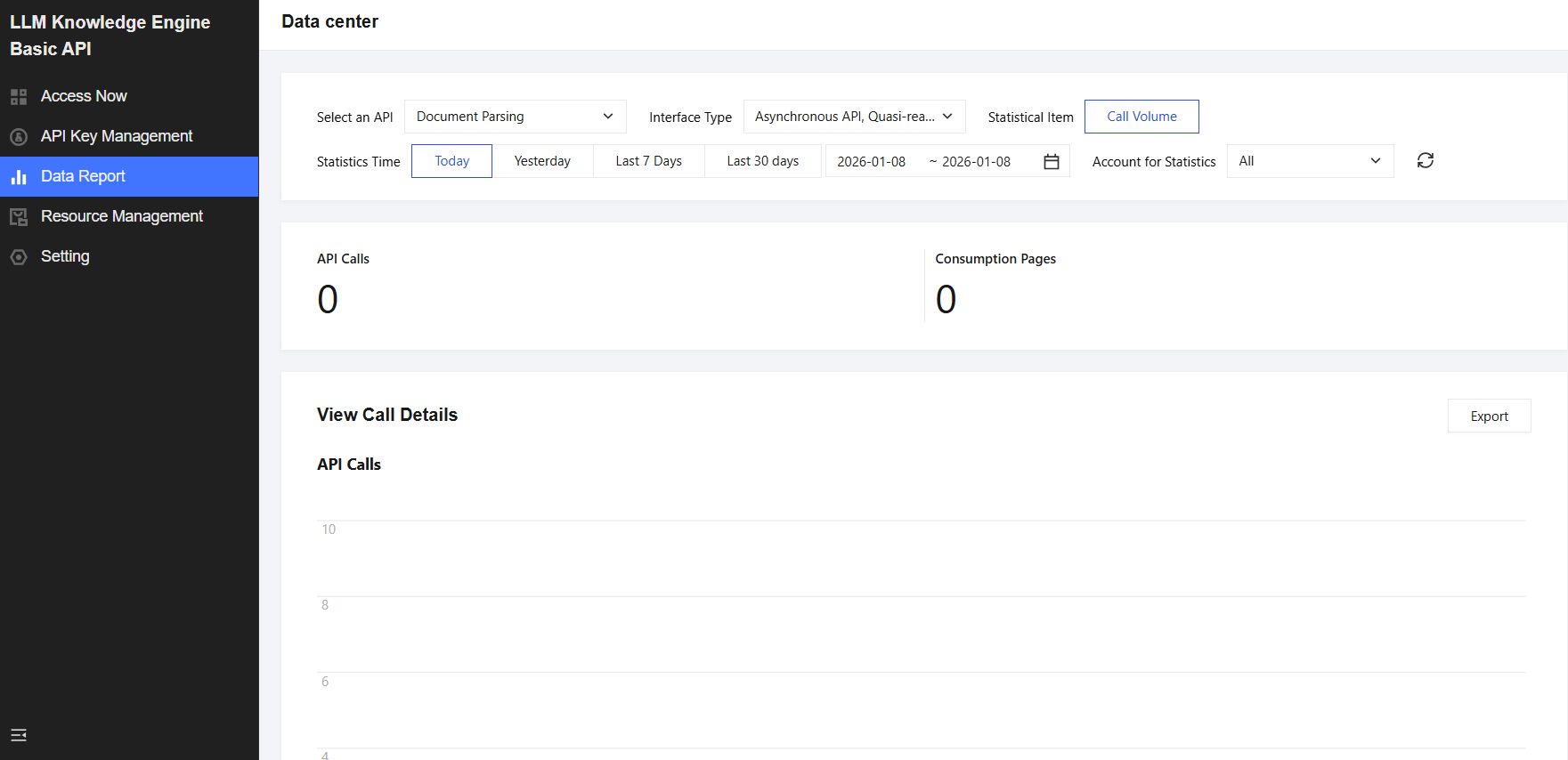This screenshot has height=760, width=1568.
Task: Click the Resource Management icon
Action: click(19, 217)
